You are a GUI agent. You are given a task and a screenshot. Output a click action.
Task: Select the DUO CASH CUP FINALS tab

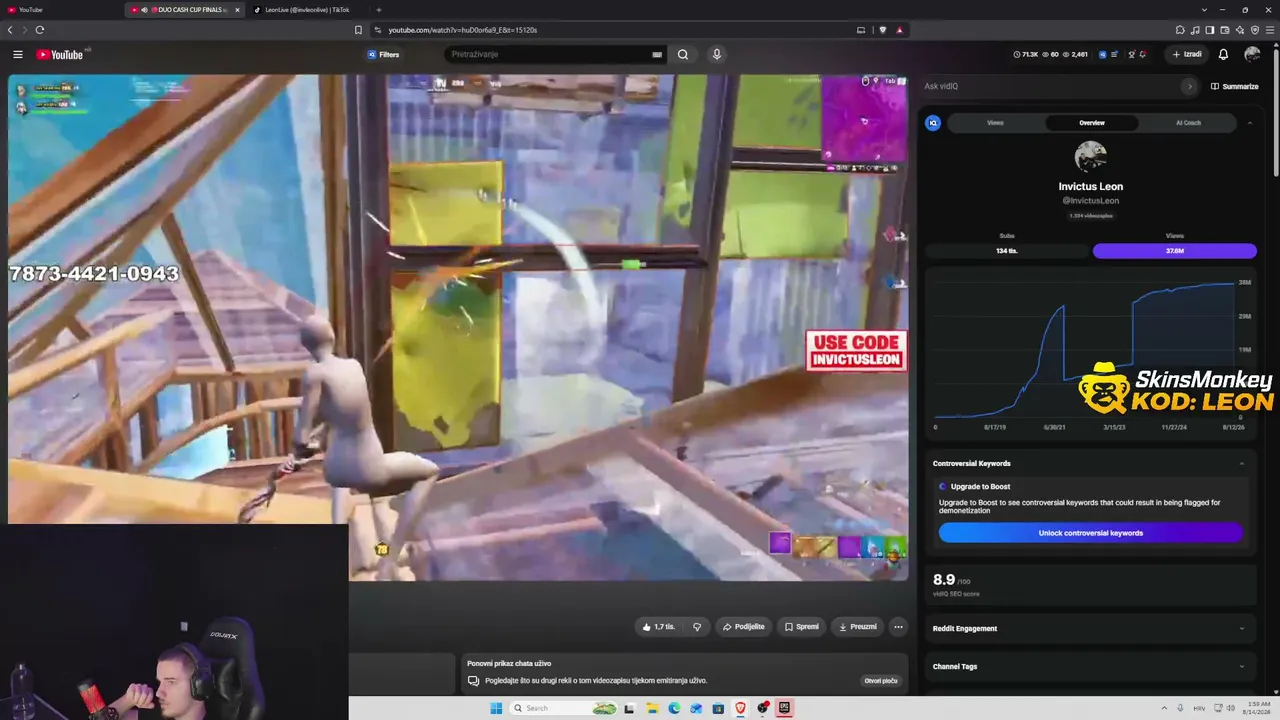(x=185, y=9)
